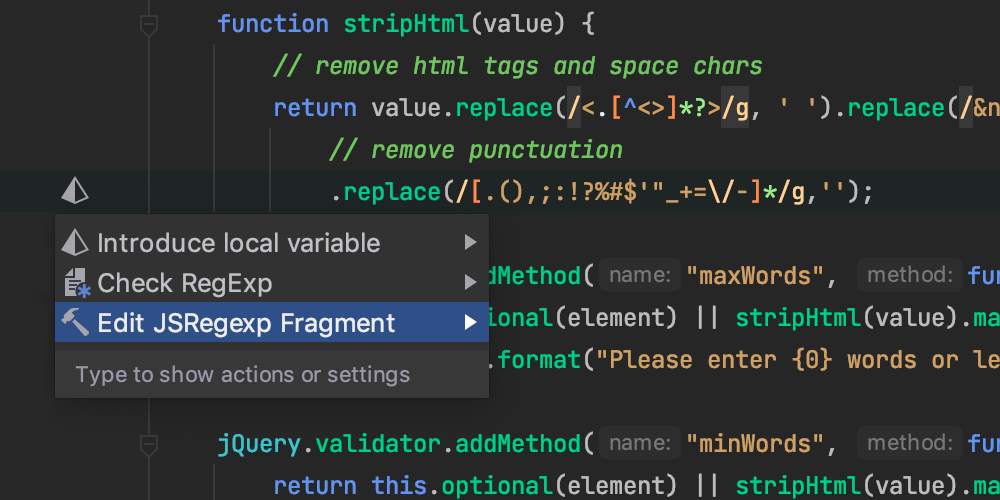Click the Check RegExp document icon
1000x500 pixels.
click(x=76, y=283)
